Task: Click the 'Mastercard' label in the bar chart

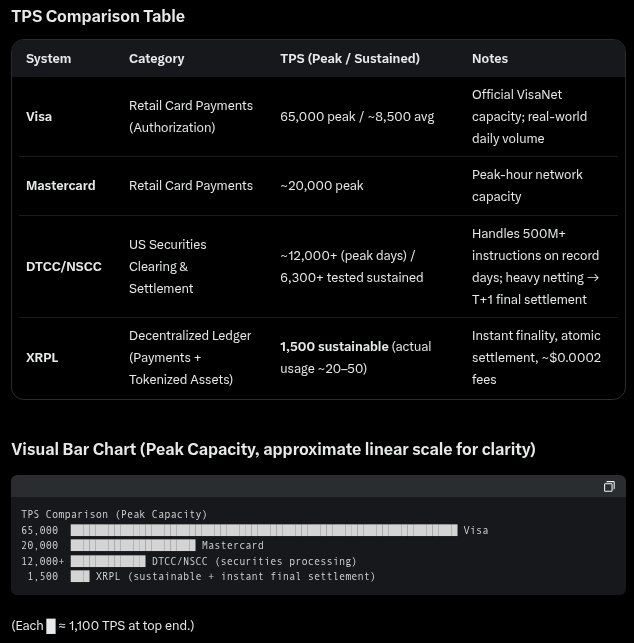Action: [x=233, y=545]
